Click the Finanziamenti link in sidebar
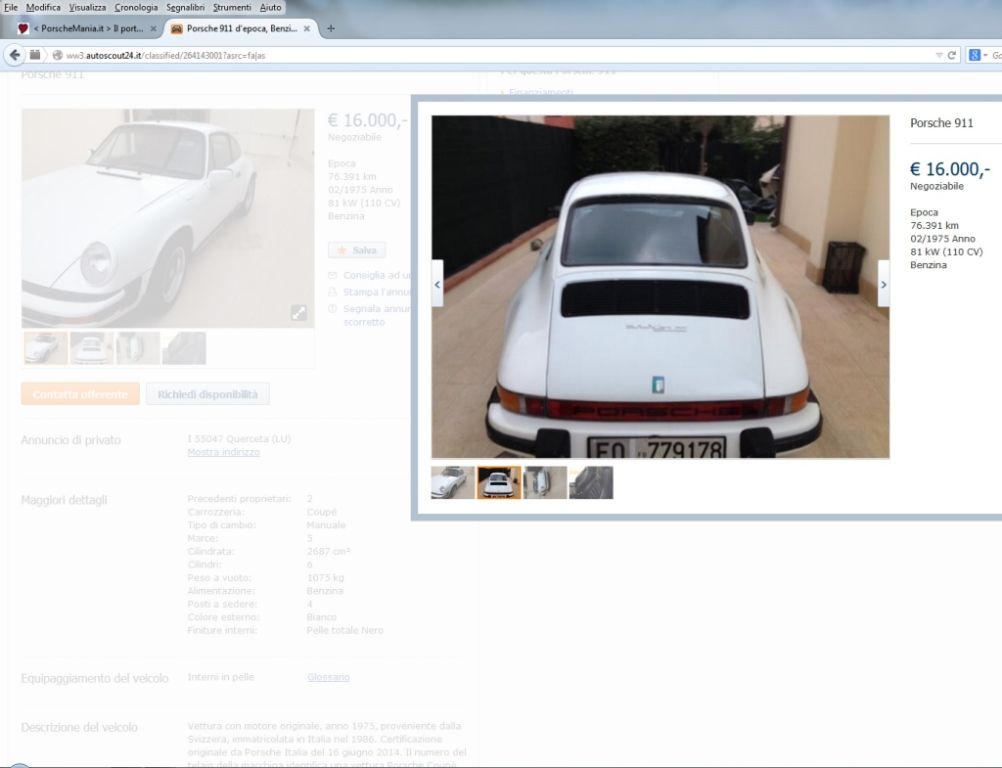1002x768 pixels. pos(541,93)
